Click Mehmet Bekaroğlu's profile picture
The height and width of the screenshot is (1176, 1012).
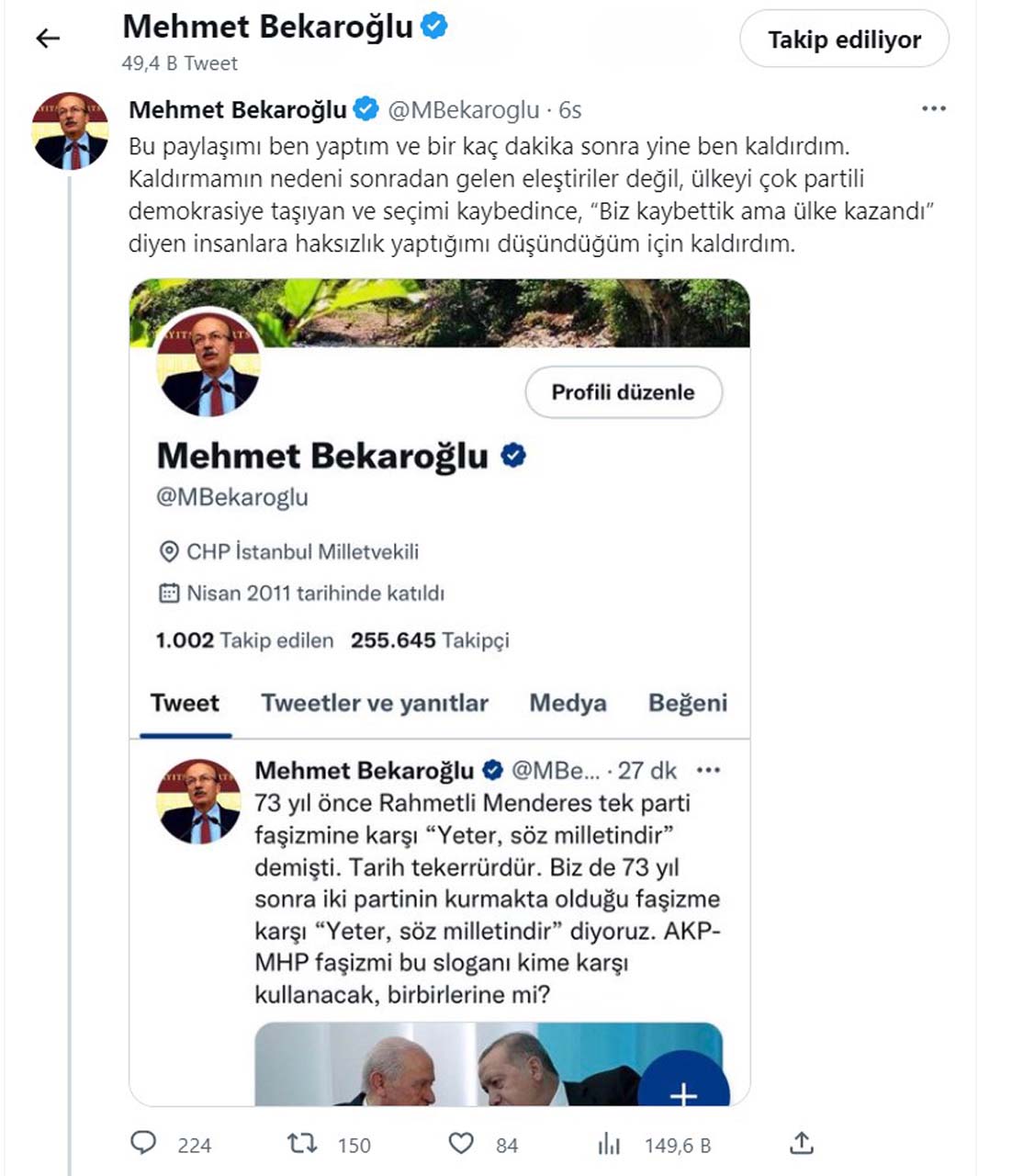coord(69,129)
